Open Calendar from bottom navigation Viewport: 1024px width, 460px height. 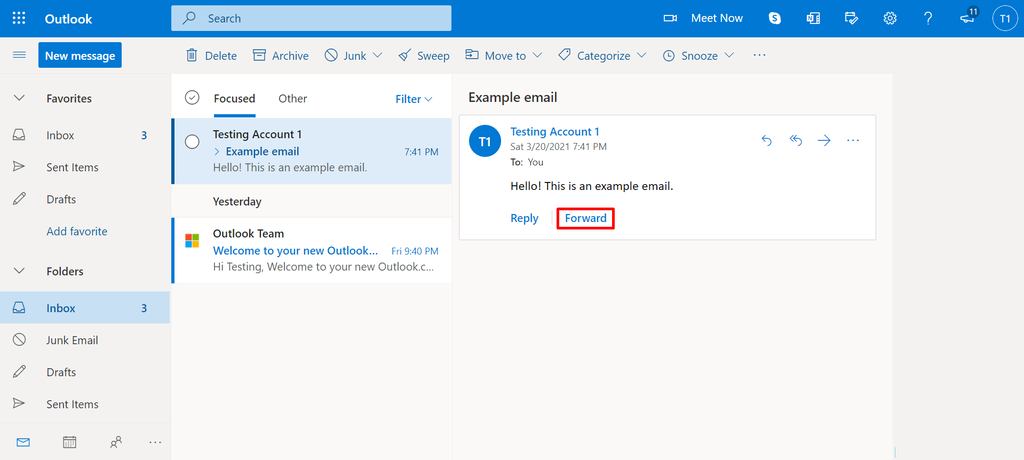click(69, 442)
